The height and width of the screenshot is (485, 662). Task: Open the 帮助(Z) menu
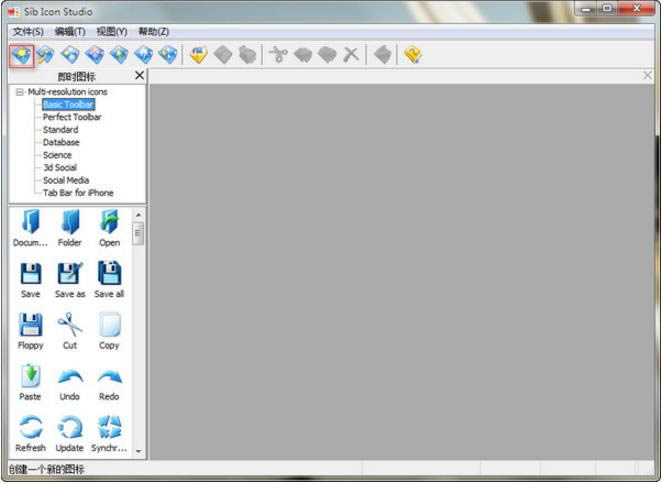[x=153, y=32]
